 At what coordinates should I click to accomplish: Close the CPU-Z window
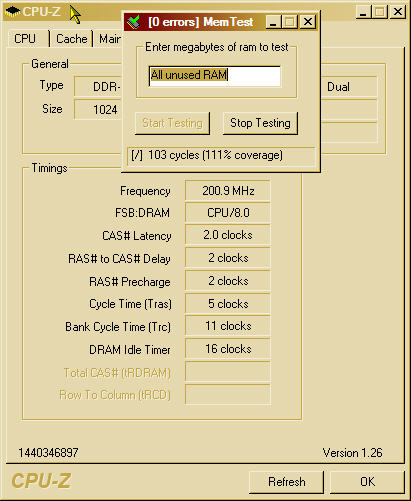398,12
